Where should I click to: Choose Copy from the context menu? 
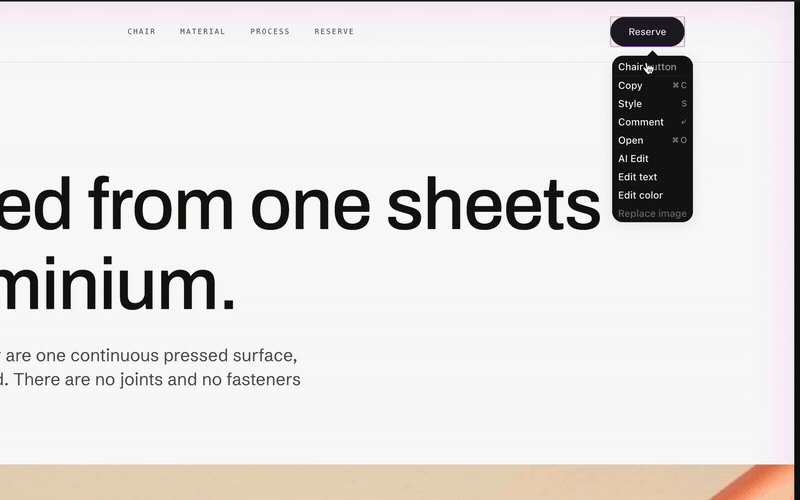652,85
